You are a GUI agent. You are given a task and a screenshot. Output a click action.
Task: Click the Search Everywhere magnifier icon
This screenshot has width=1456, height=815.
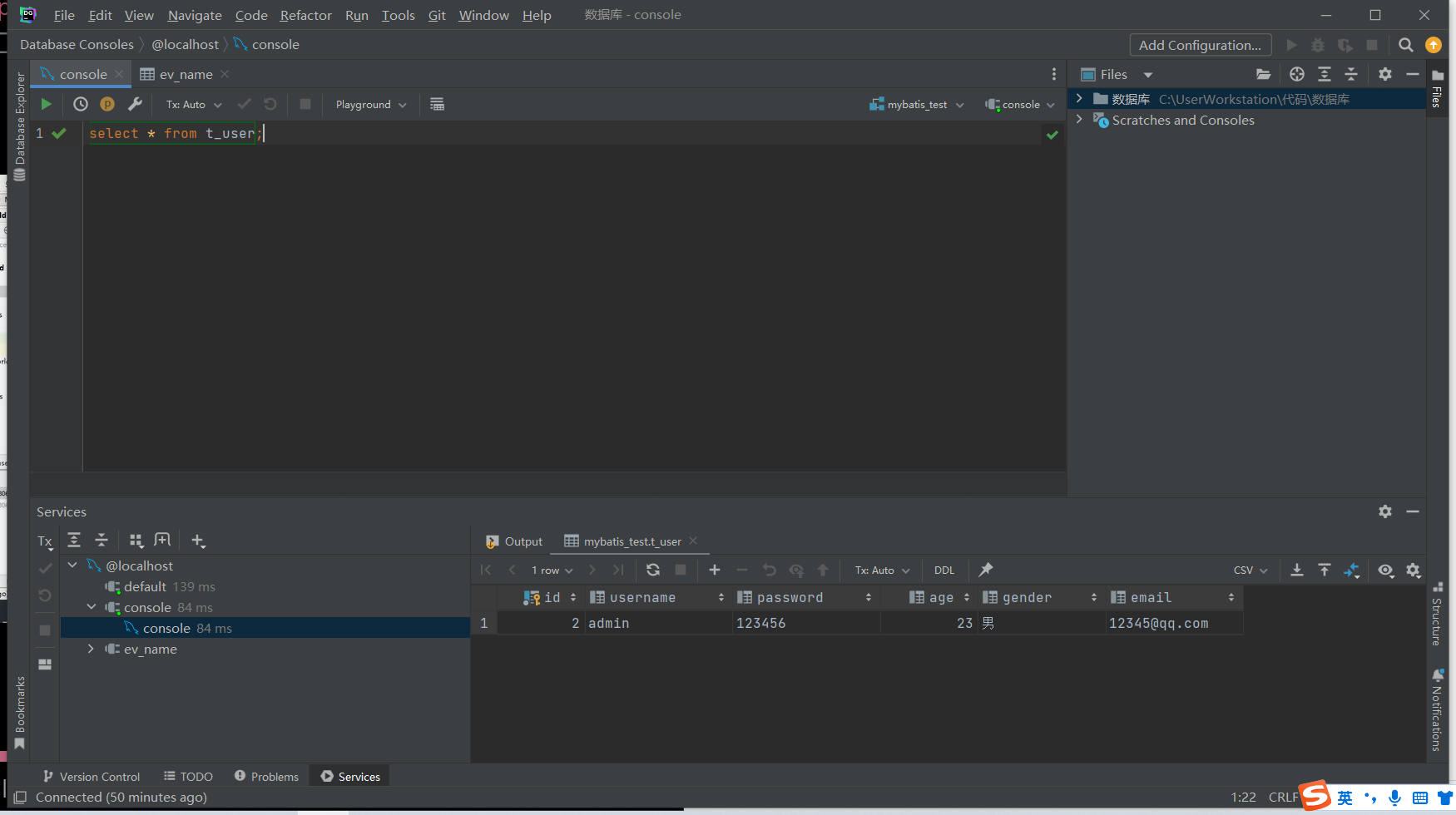[1405, 45]
